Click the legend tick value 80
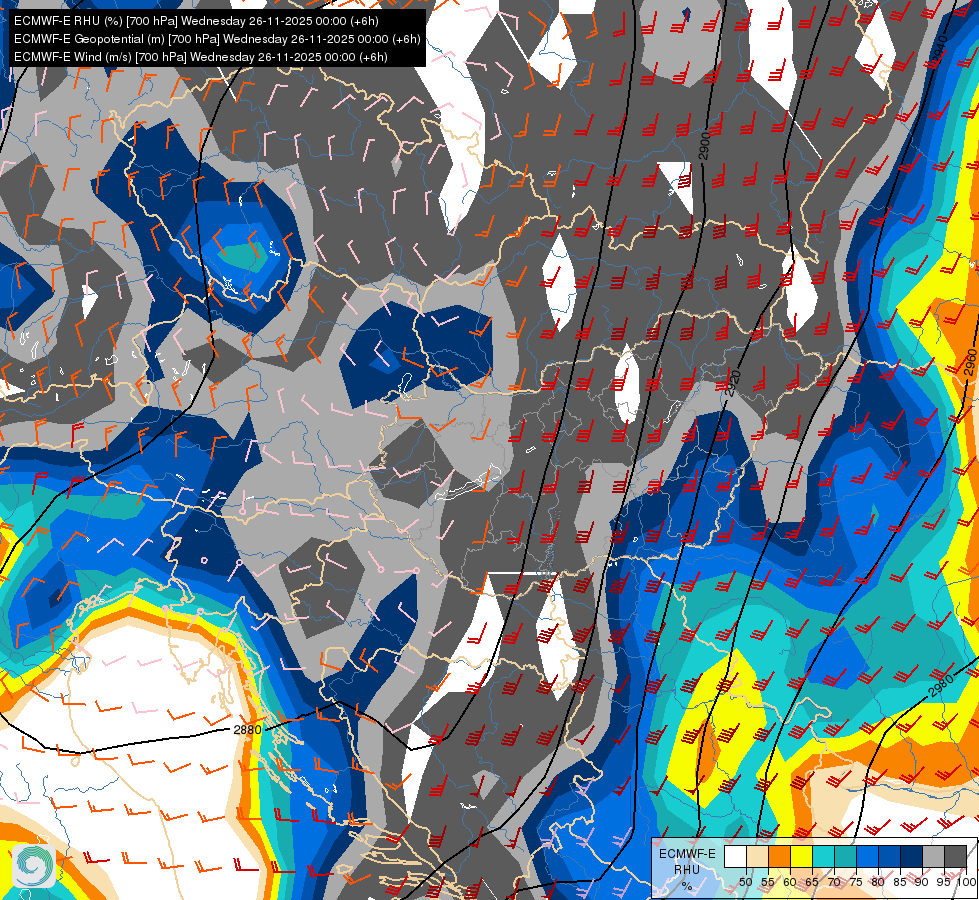979x900 pixels. 878,883
